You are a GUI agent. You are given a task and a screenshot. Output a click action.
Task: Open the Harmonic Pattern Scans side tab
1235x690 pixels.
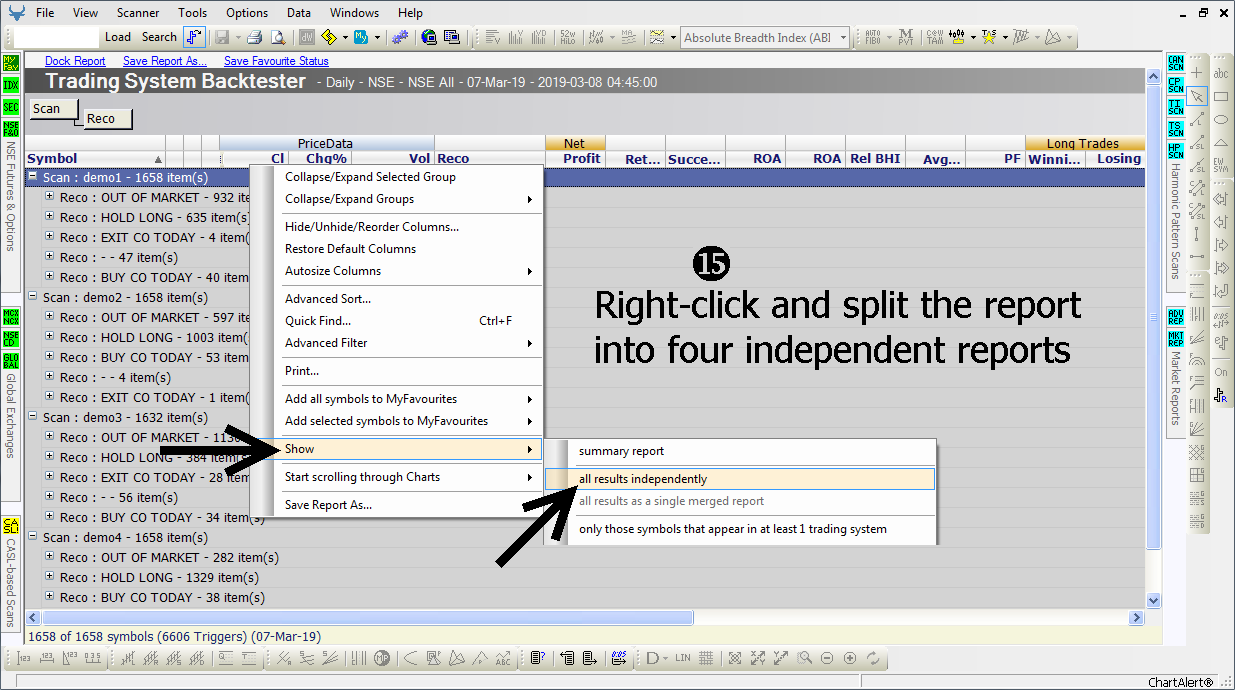tap(1176, 222)
